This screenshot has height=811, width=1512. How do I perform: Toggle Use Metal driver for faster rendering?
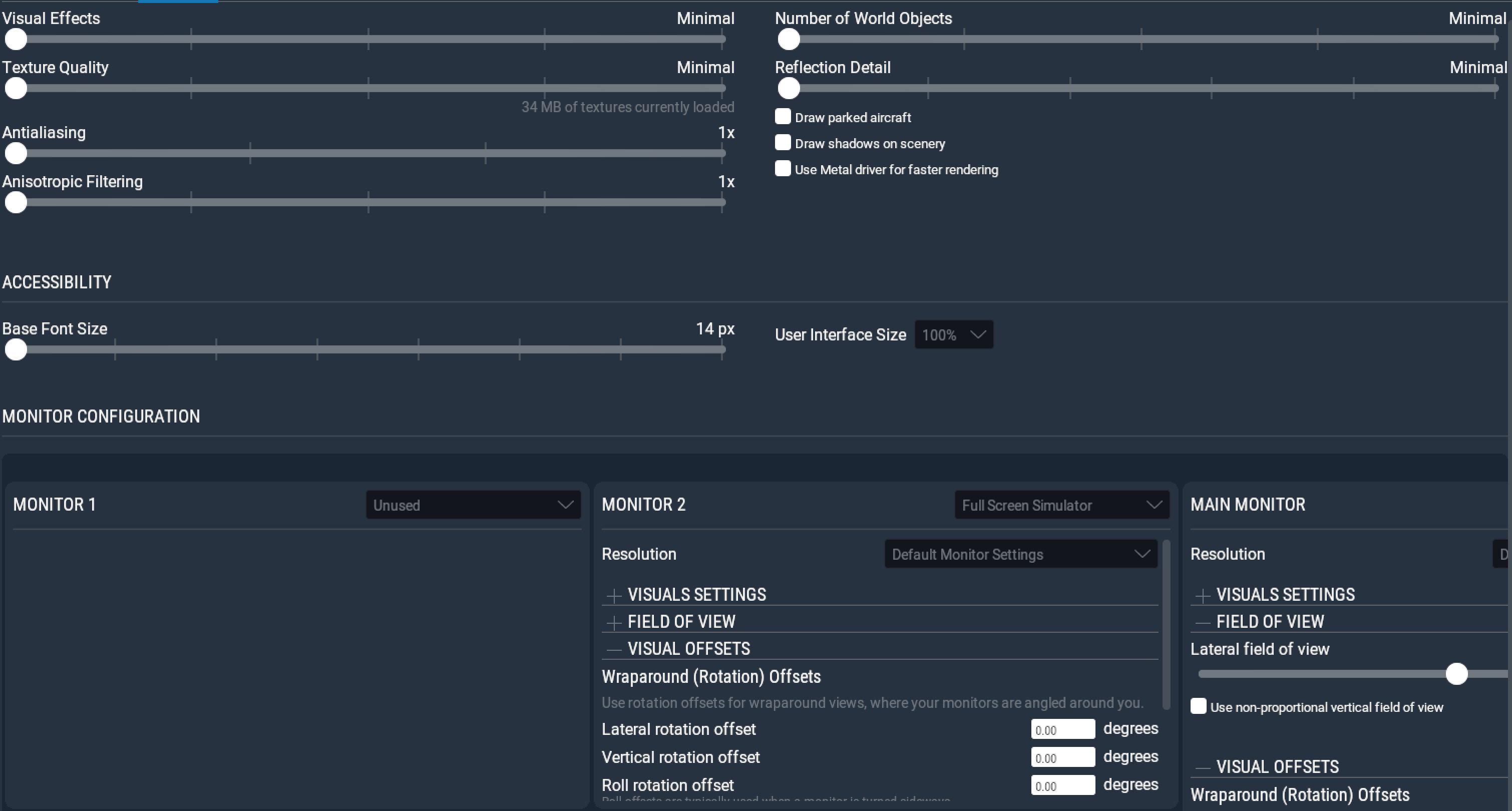[783, 169]
